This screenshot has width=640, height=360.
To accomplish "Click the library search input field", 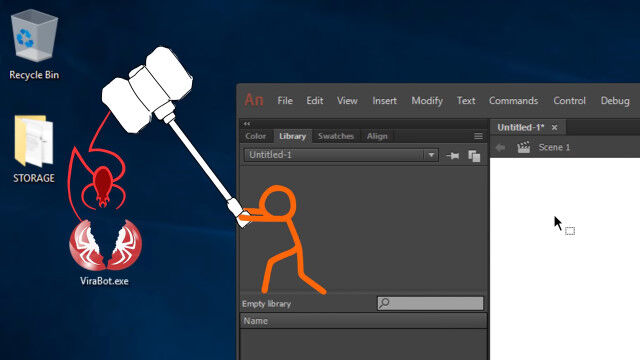I will pos(430,303).
